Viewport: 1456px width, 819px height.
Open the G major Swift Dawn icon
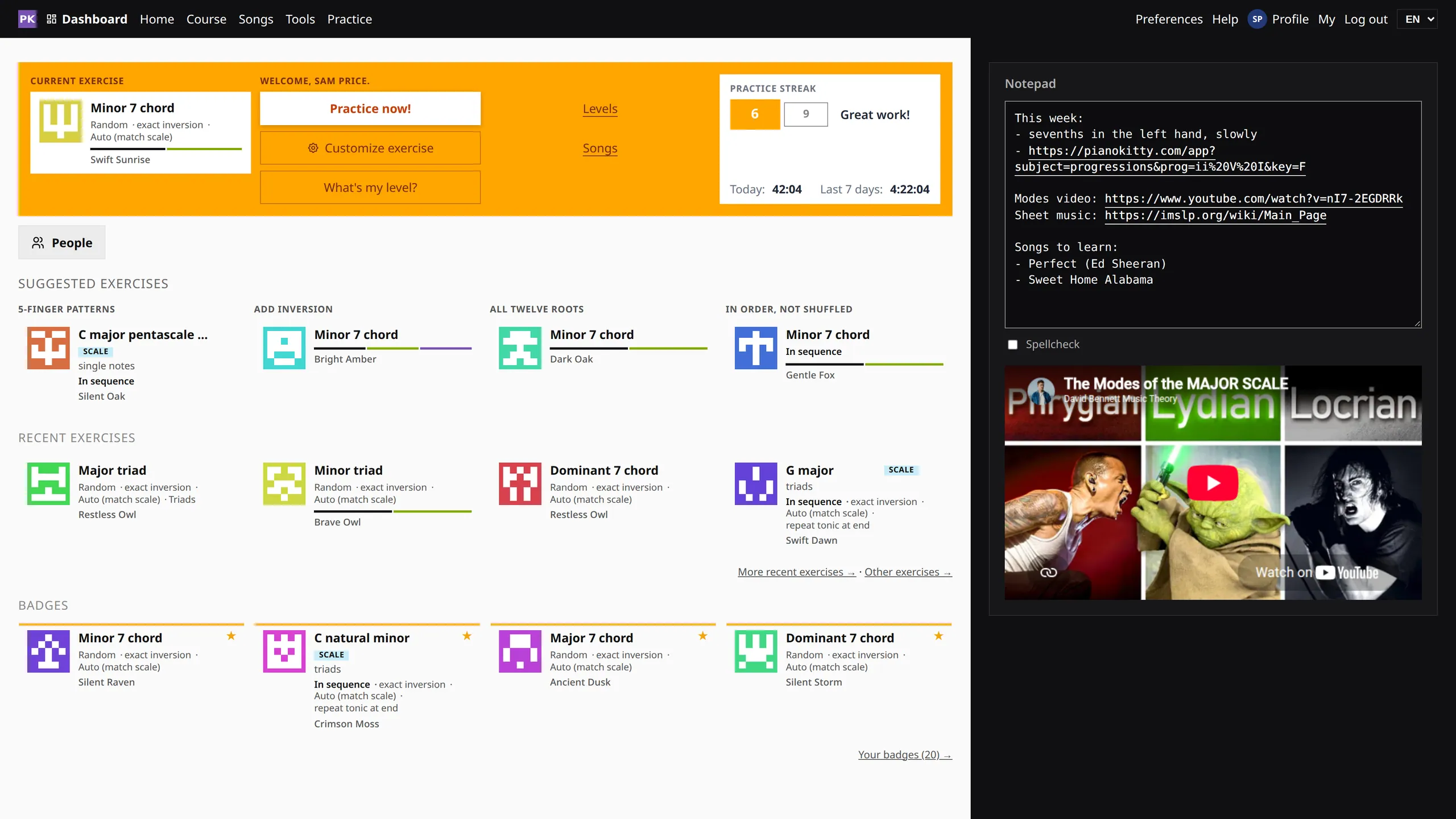tap(755, 483)
